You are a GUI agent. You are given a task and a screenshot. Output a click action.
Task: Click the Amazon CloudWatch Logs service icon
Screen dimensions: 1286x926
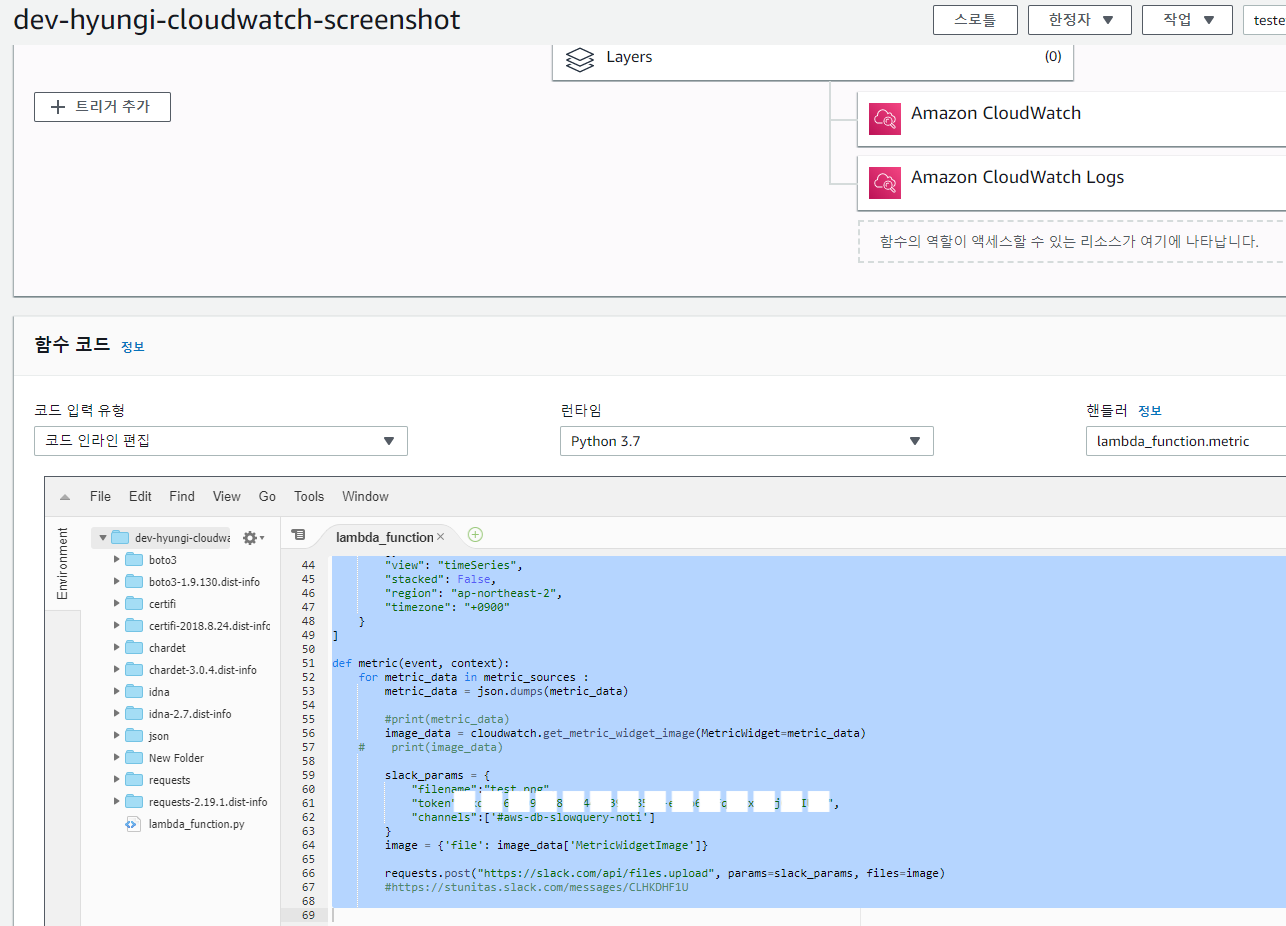click(884, 182)
